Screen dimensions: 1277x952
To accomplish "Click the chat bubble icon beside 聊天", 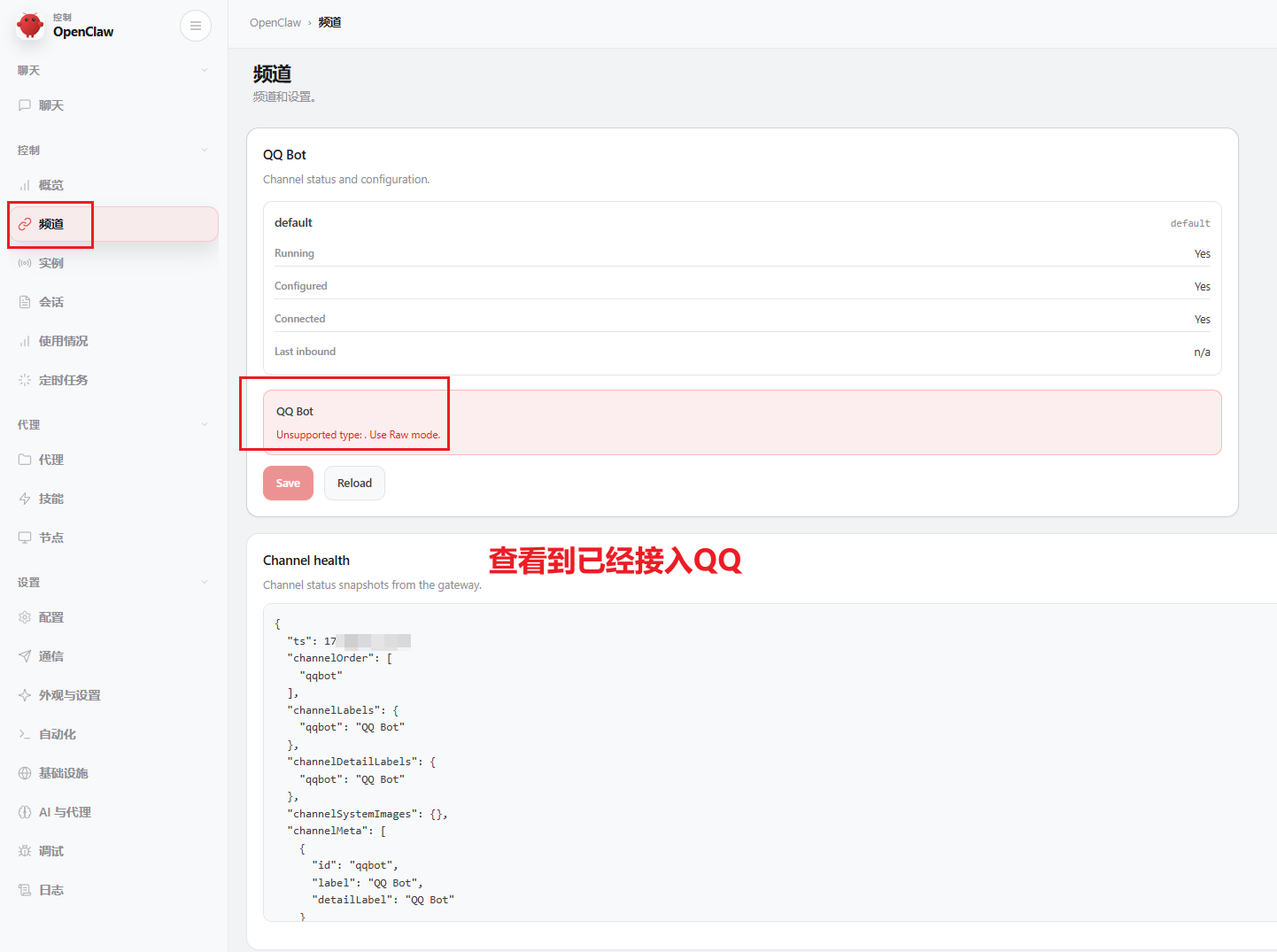I will (x=25, y=105).
